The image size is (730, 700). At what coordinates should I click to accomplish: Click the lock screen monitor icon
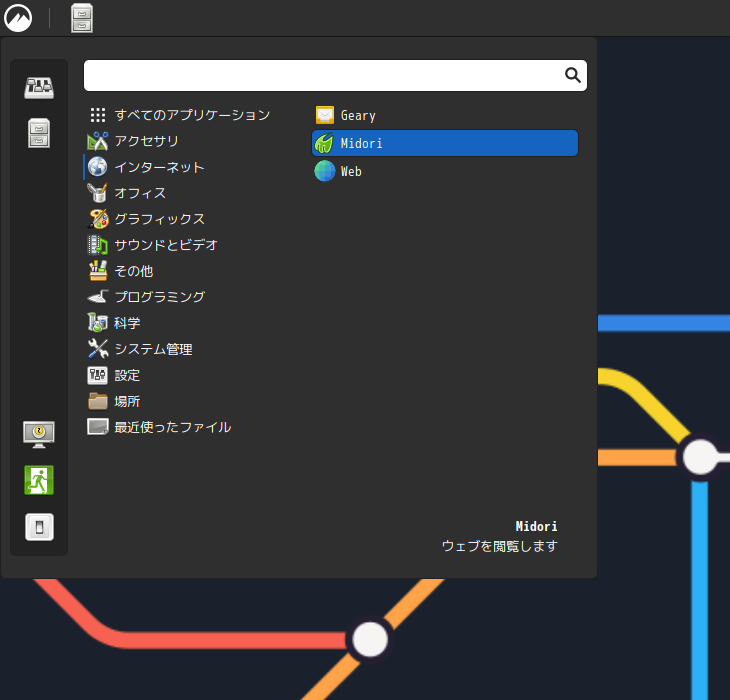point(39,435)
